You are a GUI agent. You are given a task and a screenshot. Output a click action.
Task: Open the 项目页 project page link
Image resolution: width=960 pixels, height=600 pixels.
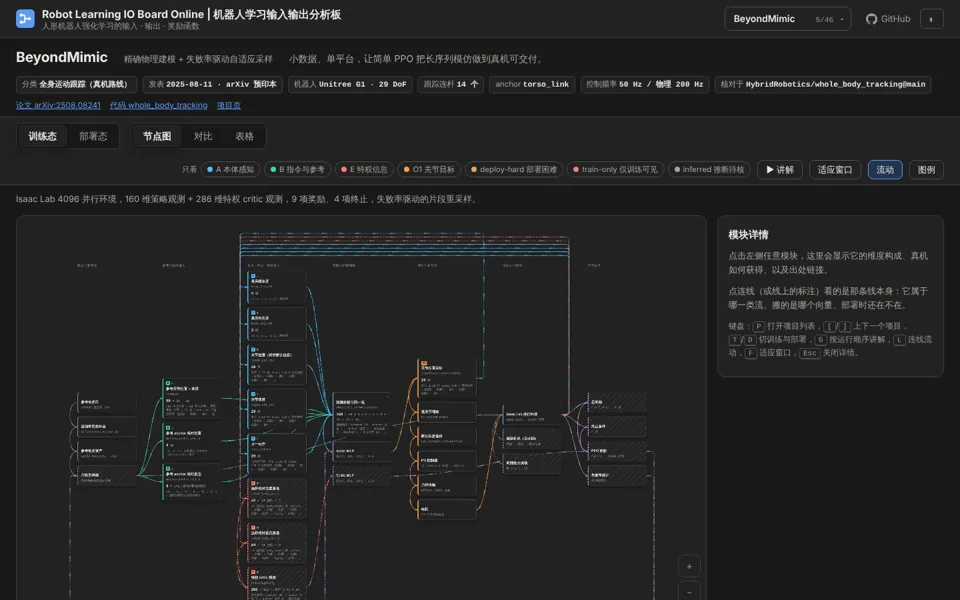(x=228, y=105)
